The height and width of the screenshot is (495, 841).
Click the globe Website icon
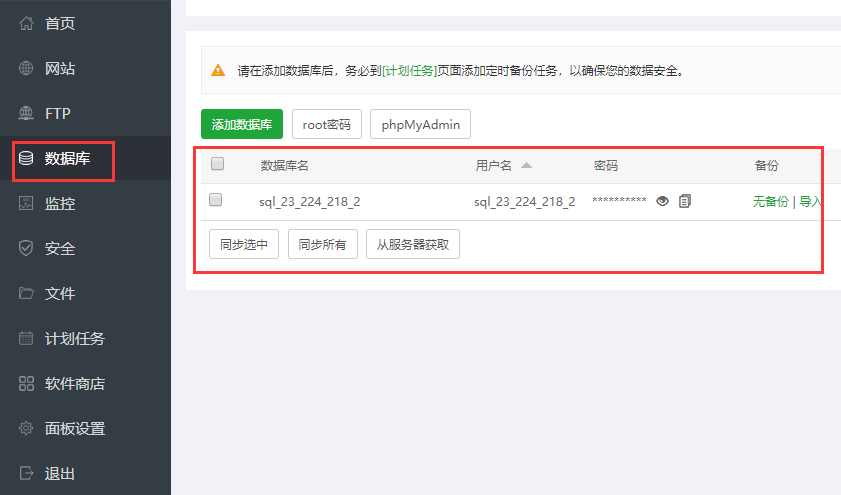(26, 69)
